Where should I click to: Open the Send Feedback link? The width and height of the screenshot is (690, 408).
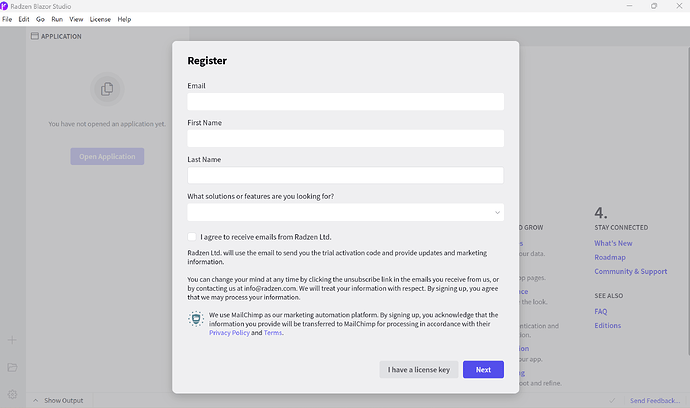click(x=654, y=400)
